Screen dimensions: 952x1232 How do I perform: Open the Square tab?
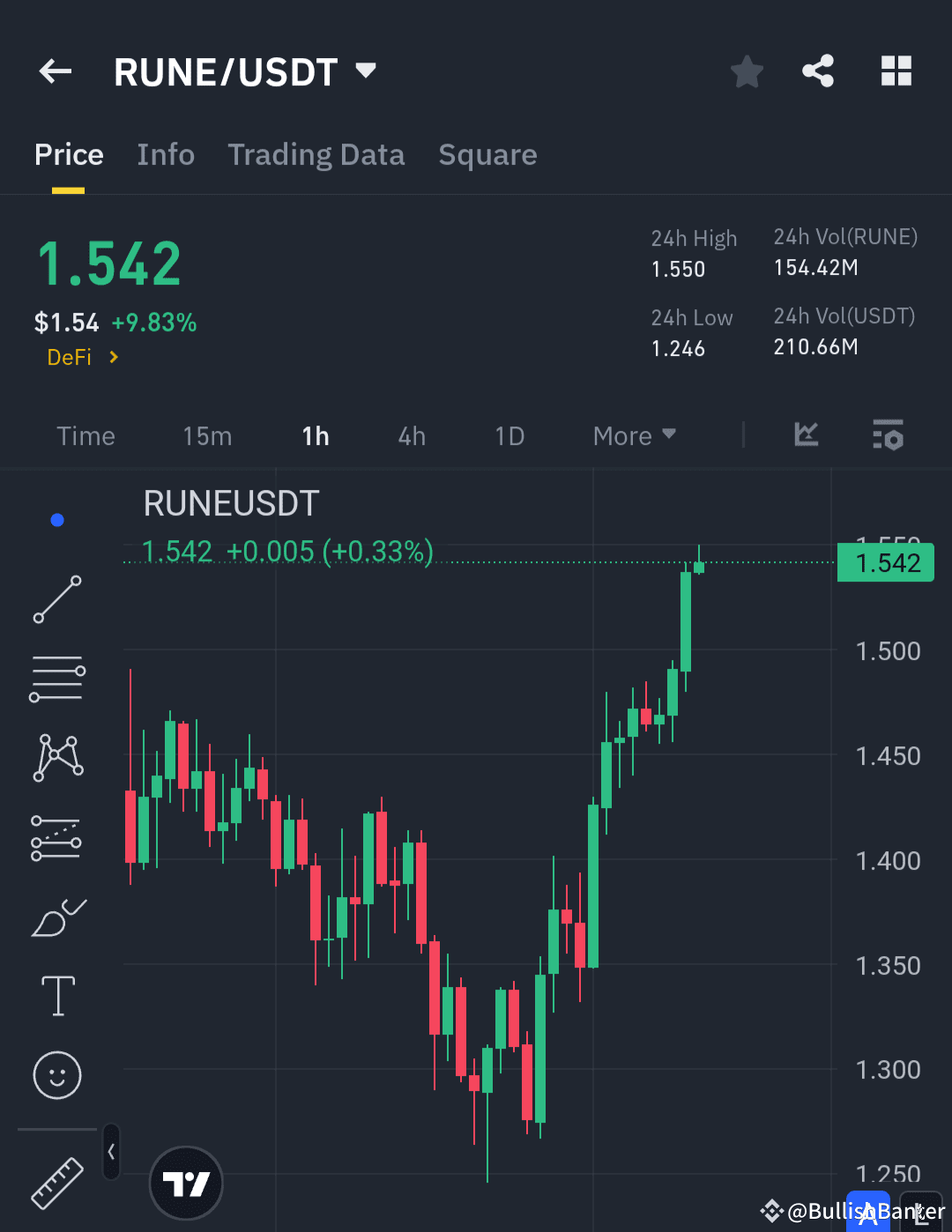[x=487, y=154]
